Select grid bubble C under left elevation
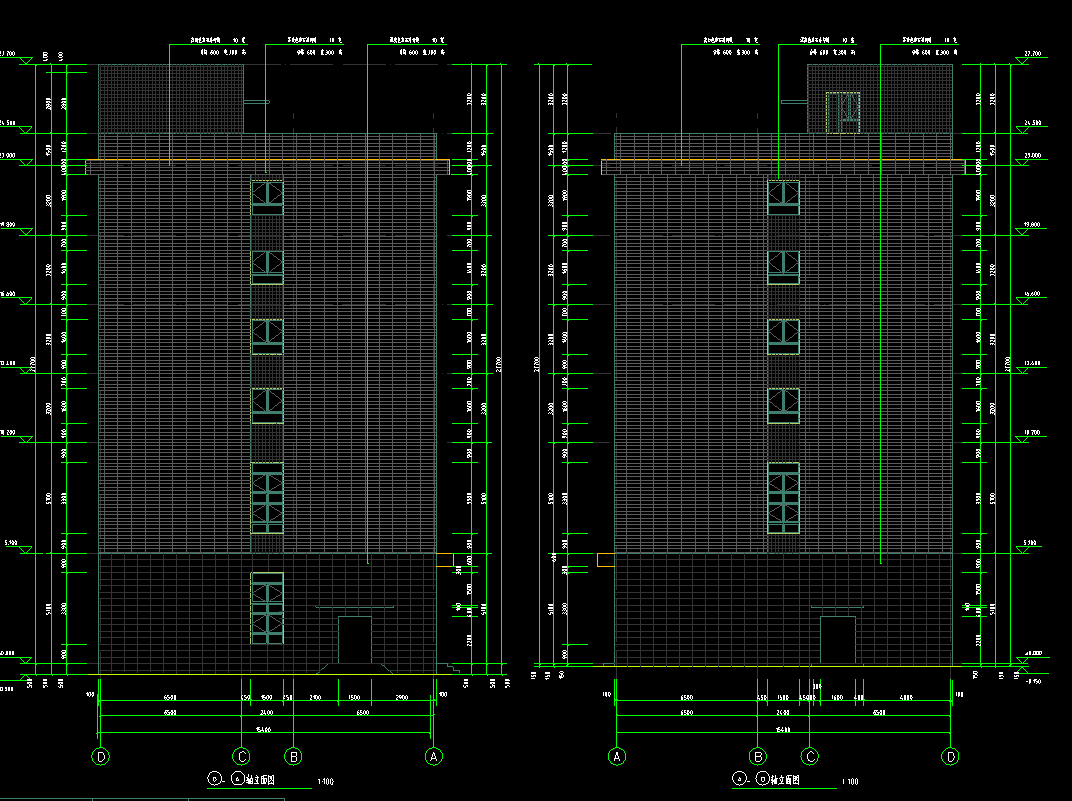This screenshot has width=1072, height=801. point(241,756)
